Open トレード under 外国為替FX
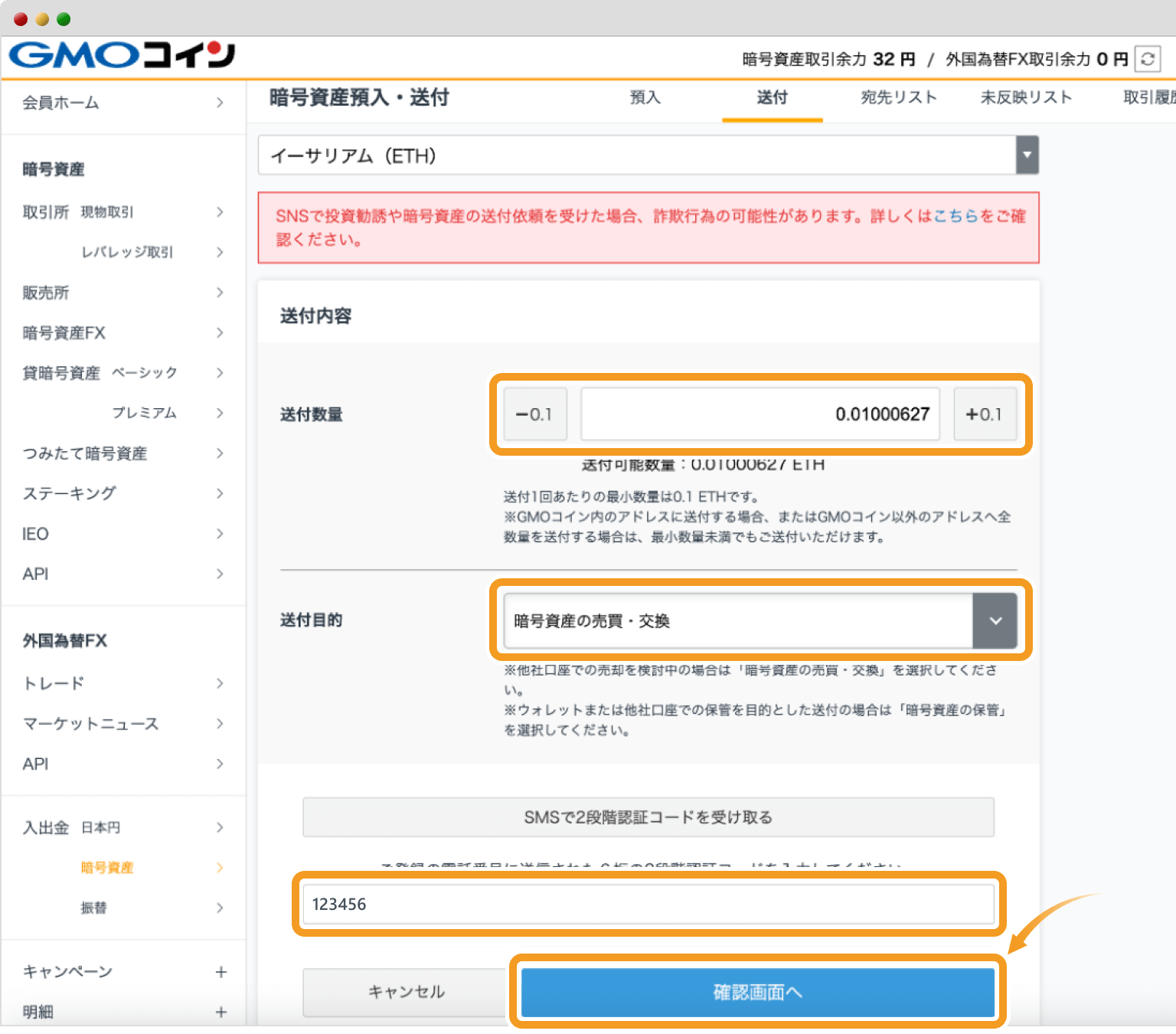The height and width of the screenshot is (1034, 1176). (123, 683)
